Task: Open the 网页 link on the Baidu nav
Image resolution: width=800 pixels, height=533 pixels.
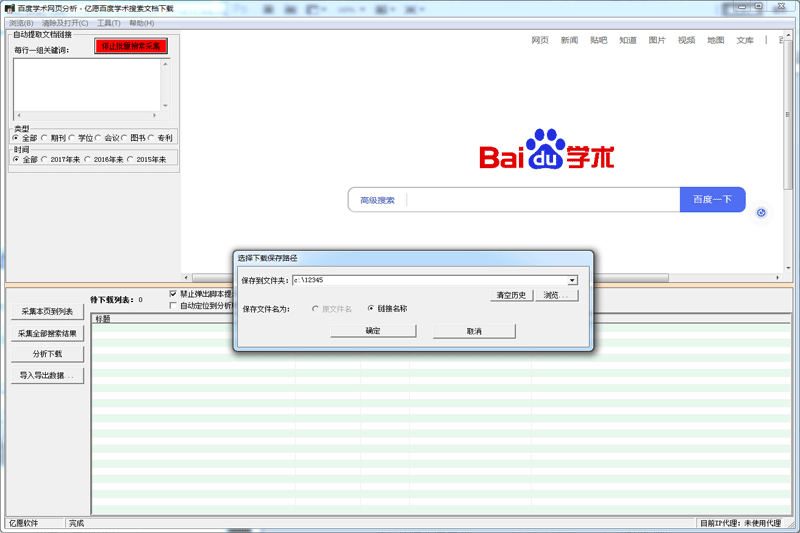Action: (540, 40)
